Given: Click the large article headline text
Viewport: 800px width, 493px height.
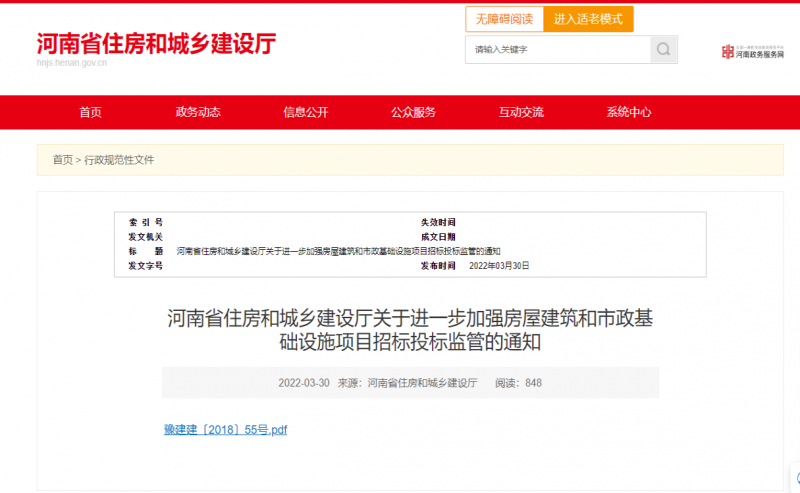Looking at the screenshot, I should [x=410, y=331].
